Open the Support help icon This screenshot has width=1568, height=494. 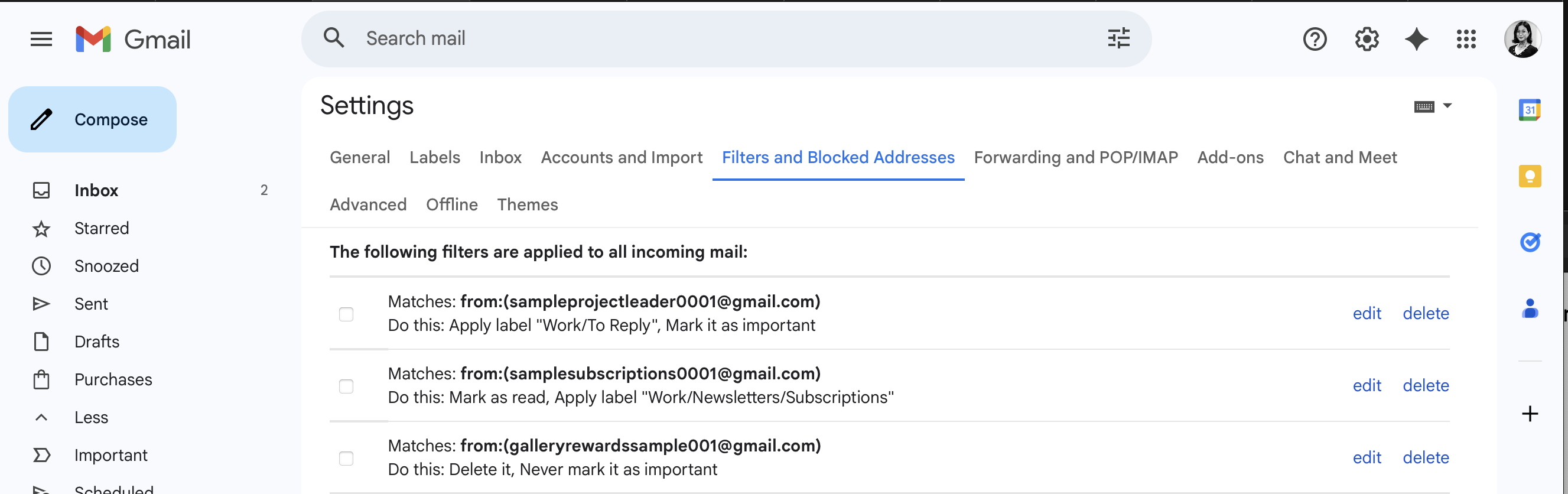1314,40
